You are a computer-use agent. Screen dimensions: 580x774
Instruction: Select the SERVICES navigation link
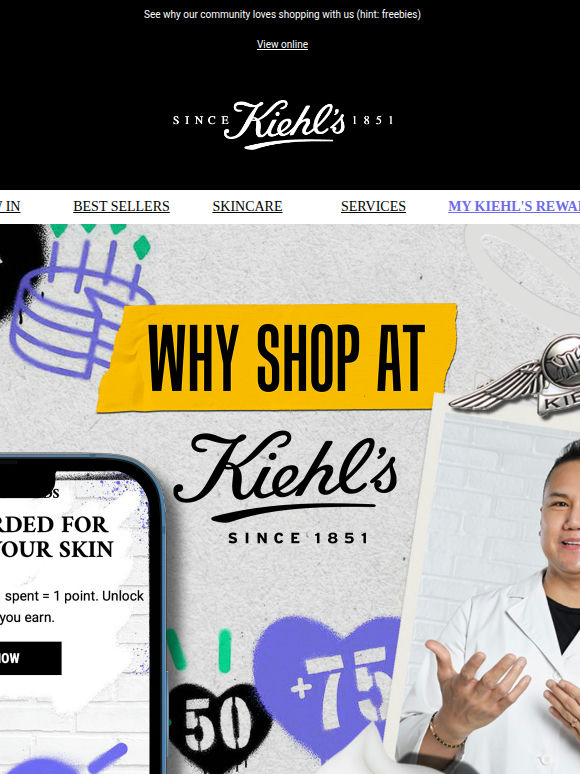point(373,206)
